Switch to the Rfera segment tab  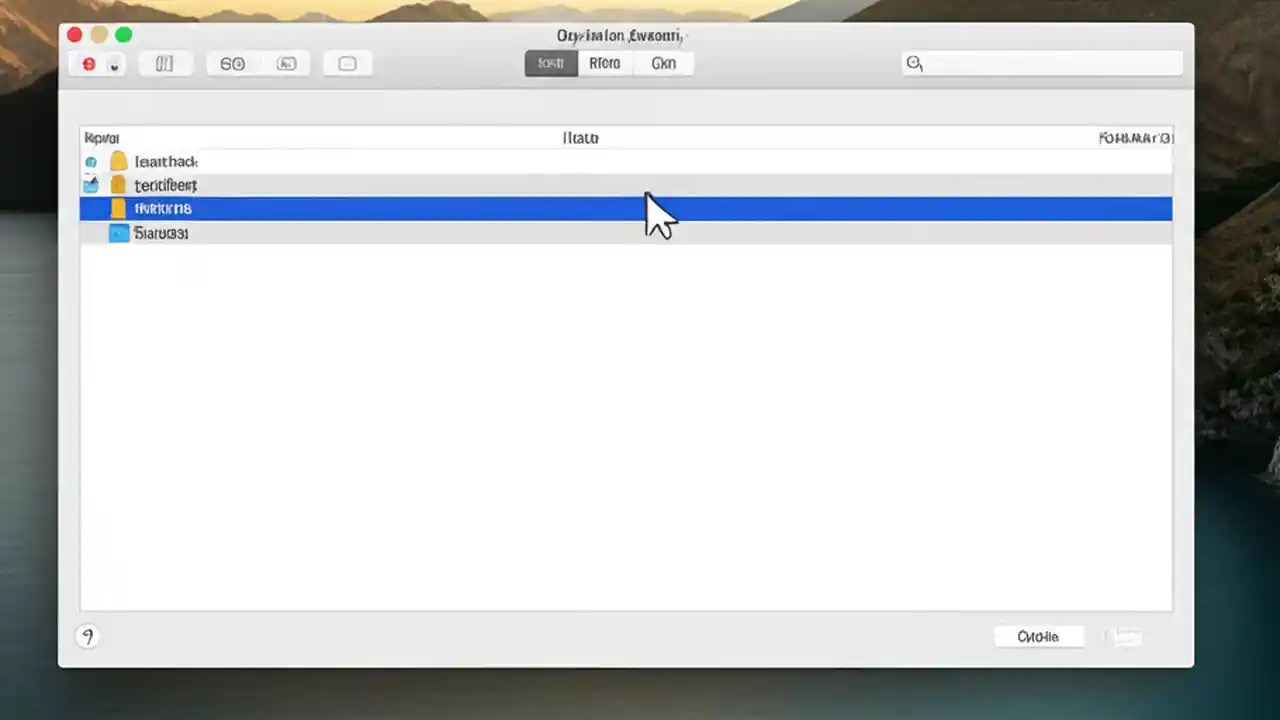(x=604, y=63)
